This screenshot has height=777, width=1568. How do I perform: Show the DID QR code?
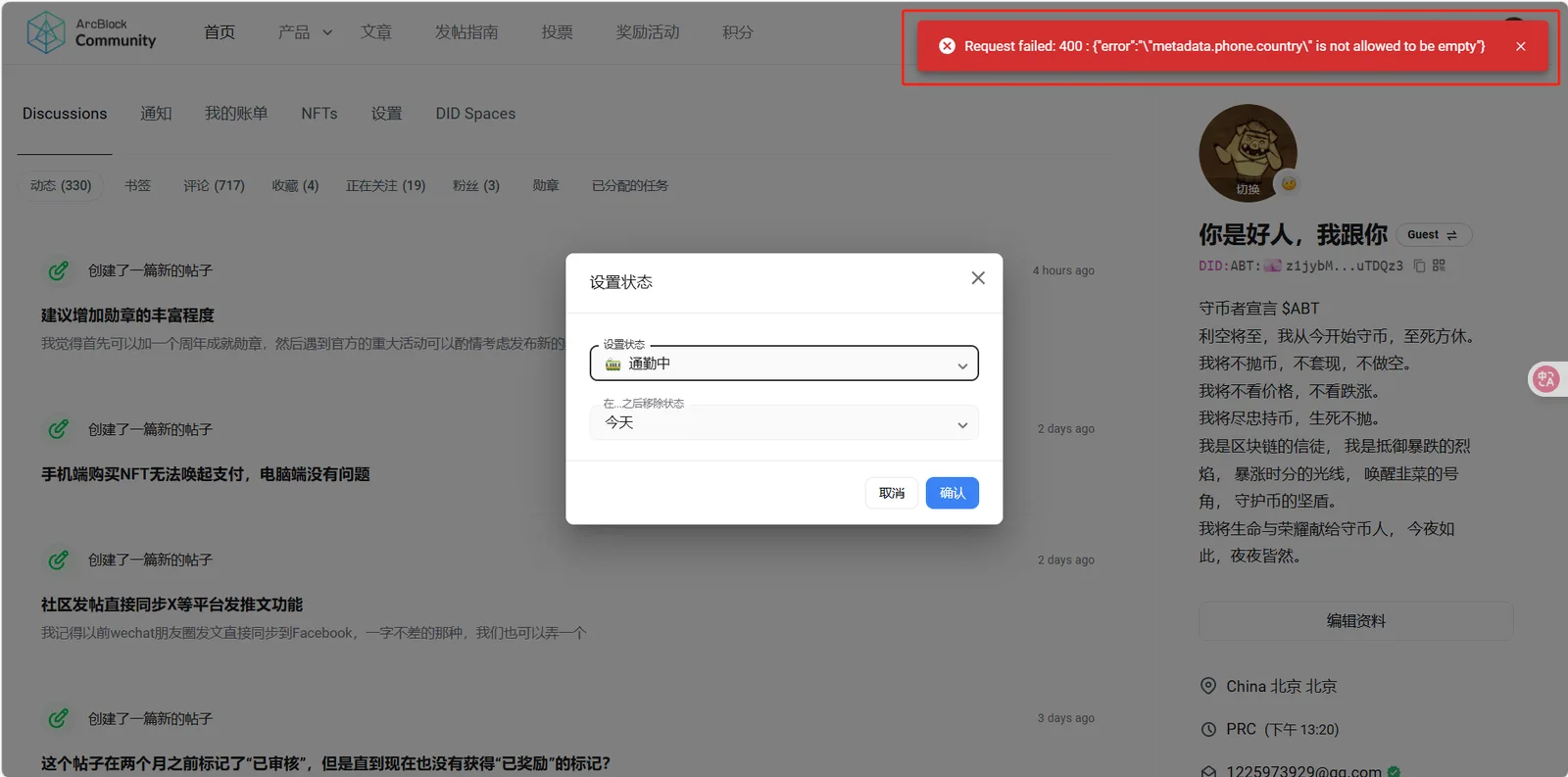pos(1439,266)
